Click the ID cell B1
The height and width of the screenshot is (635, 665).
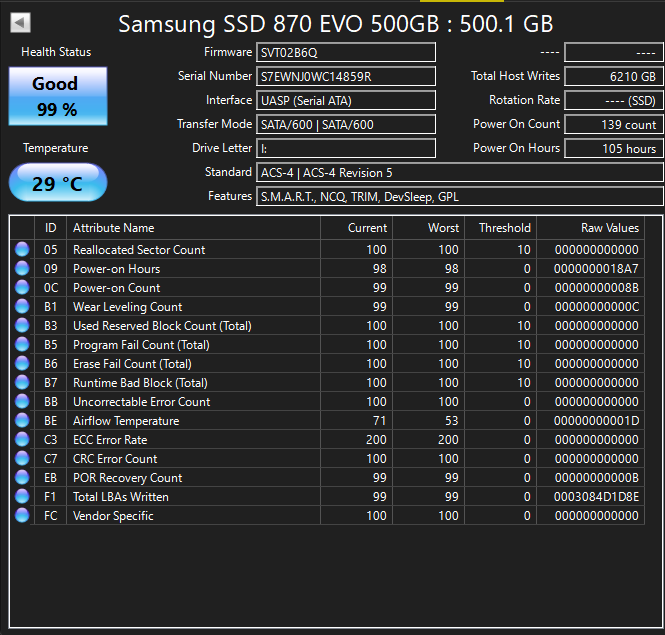50,306
